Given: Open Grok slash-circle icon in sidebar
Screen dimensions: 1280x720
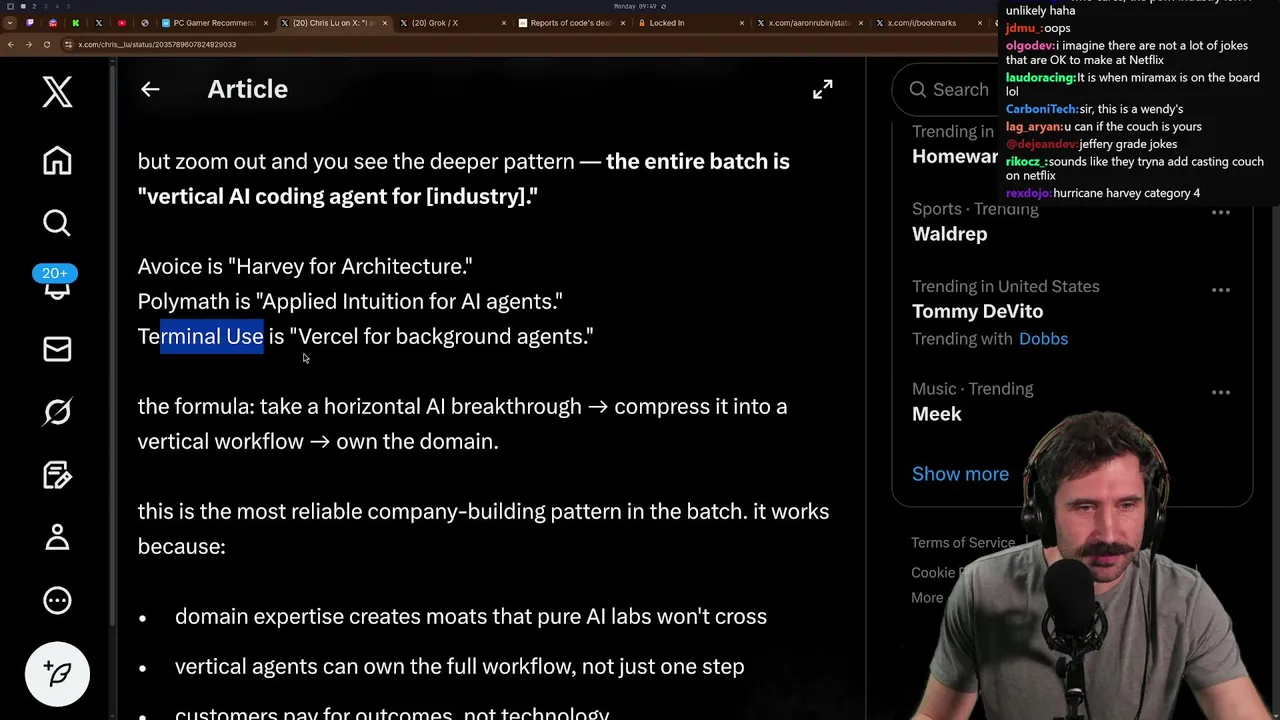Looking at the screenshot, I should click(57, 411).
